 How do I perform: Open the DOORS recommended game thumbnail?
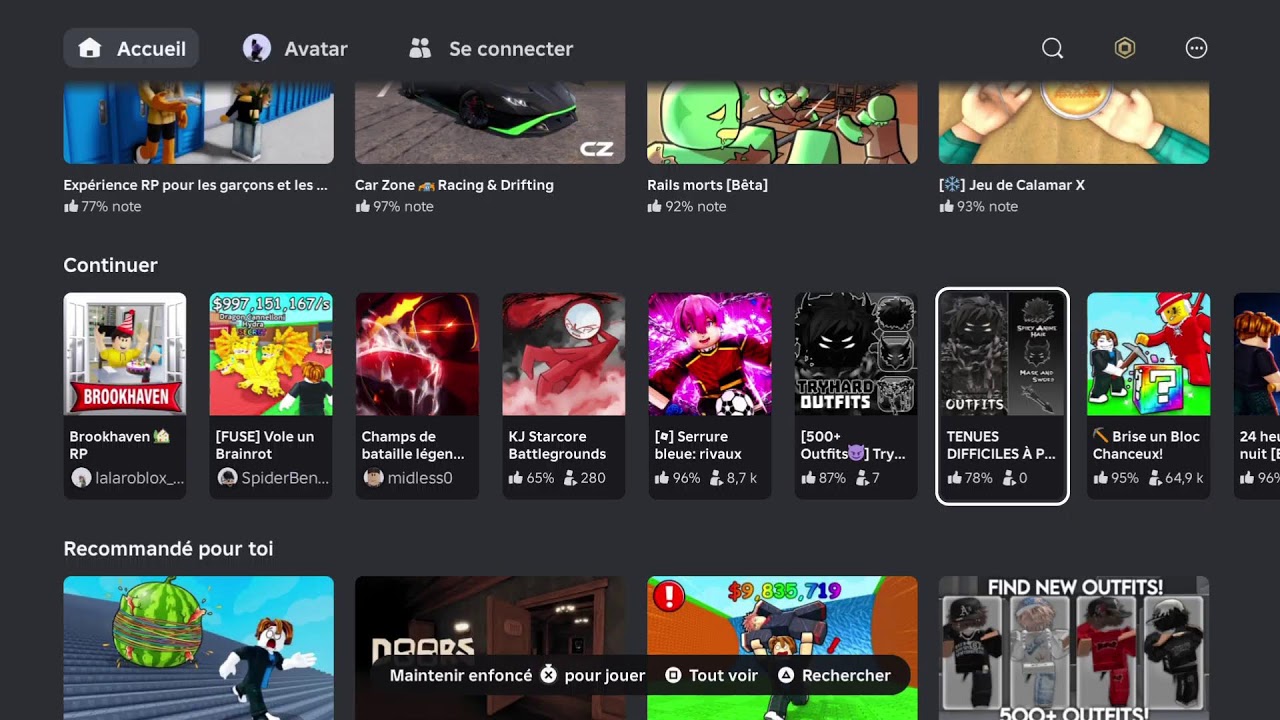point(490,648)
